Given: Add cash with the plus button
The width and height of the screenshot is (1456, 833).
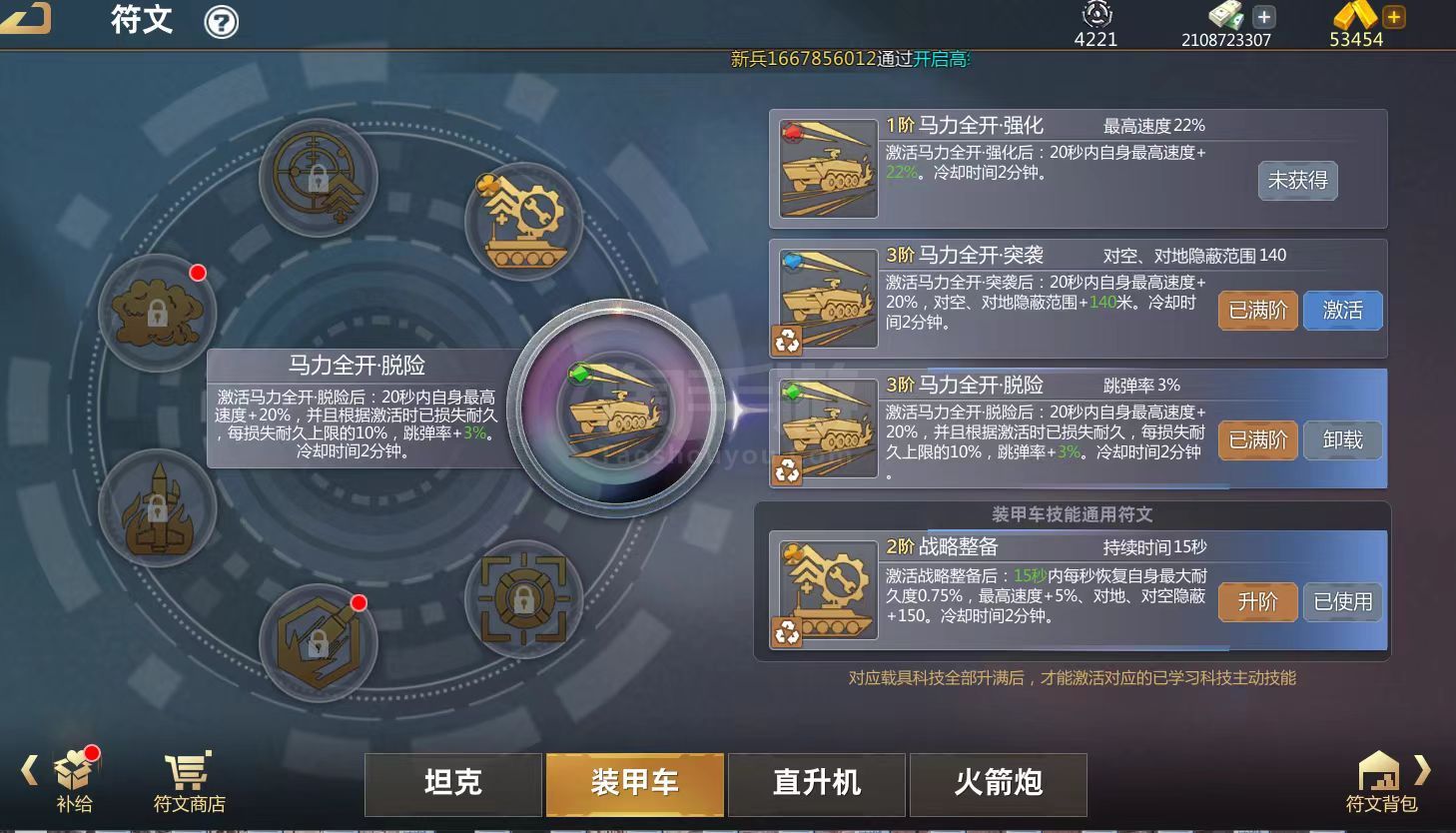Looking at the screenshot, I should [1263, 17].
